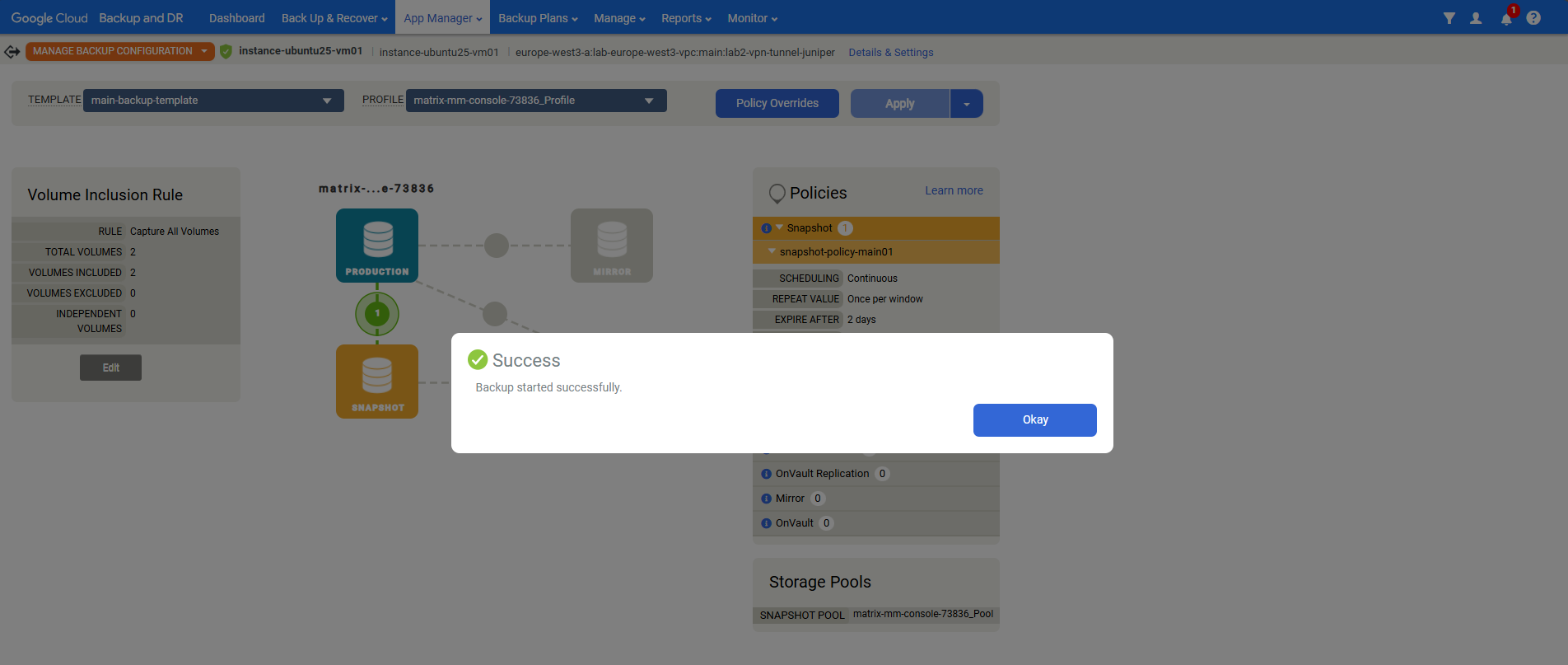
Task: Click the europe-west3-a network path text
Action: coord(675,53)
